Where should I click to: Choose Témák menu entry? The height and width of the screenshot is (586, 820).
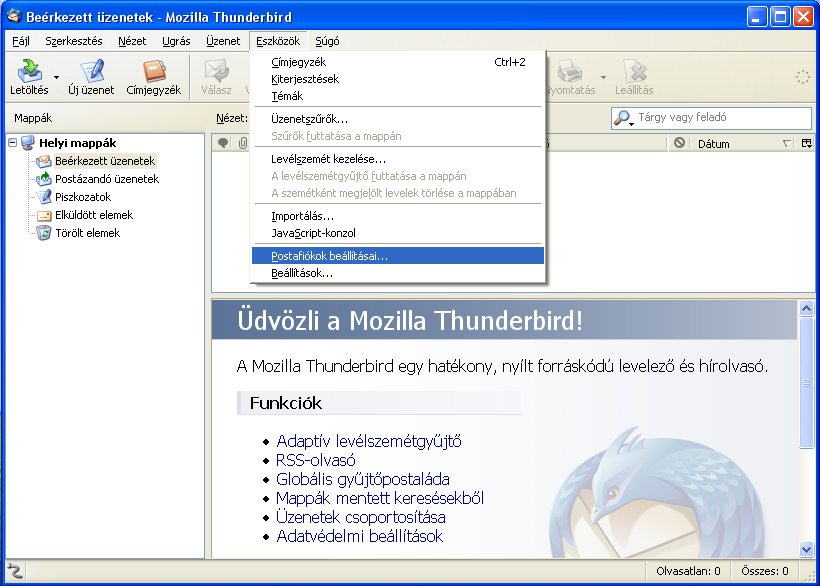click(x=398, y=96)
